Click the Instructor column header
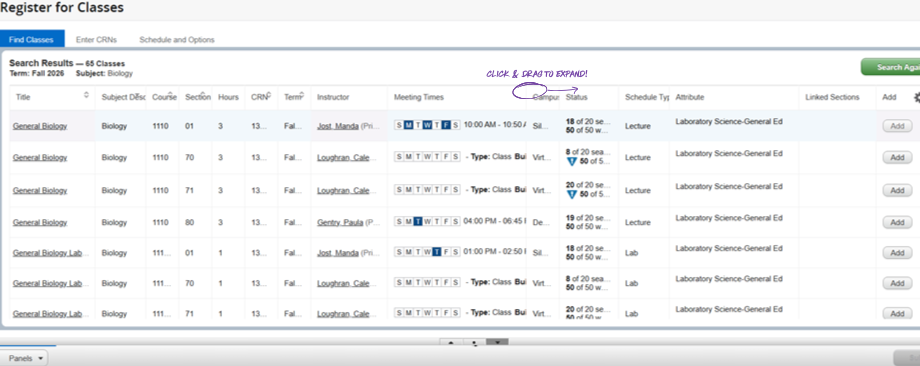 click(333, 97)
